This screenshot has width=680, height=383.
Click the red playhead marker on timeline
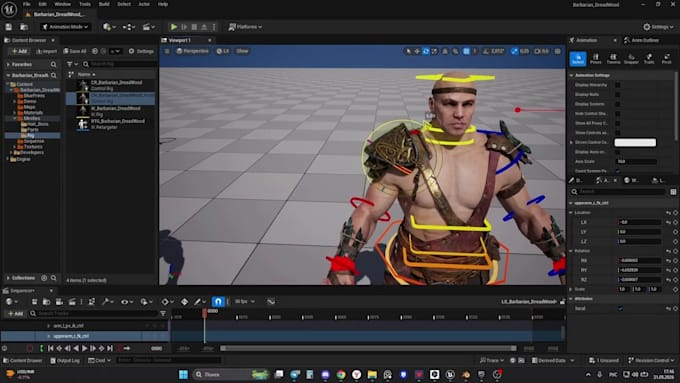point(204,312)
